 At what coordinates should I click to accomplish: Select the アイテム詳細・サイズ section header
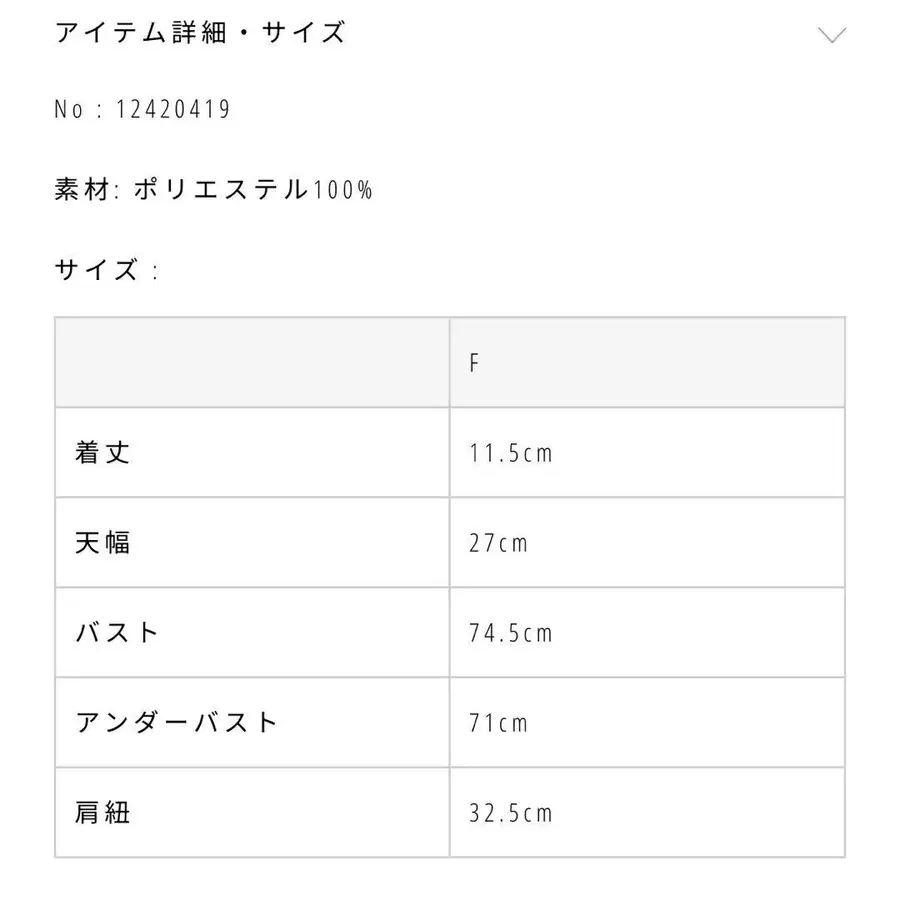198,32
